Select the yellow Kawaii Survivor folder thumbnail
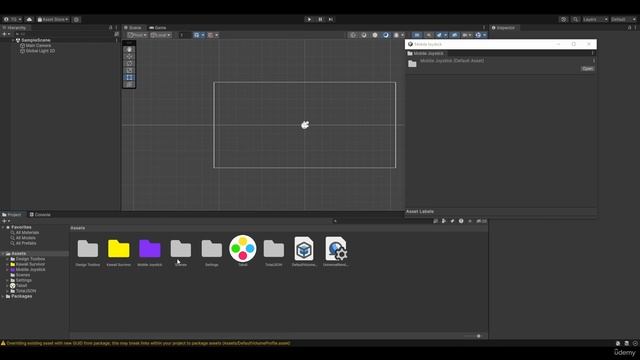Screen dimensions: 640x360 click(x=119, y=249)
